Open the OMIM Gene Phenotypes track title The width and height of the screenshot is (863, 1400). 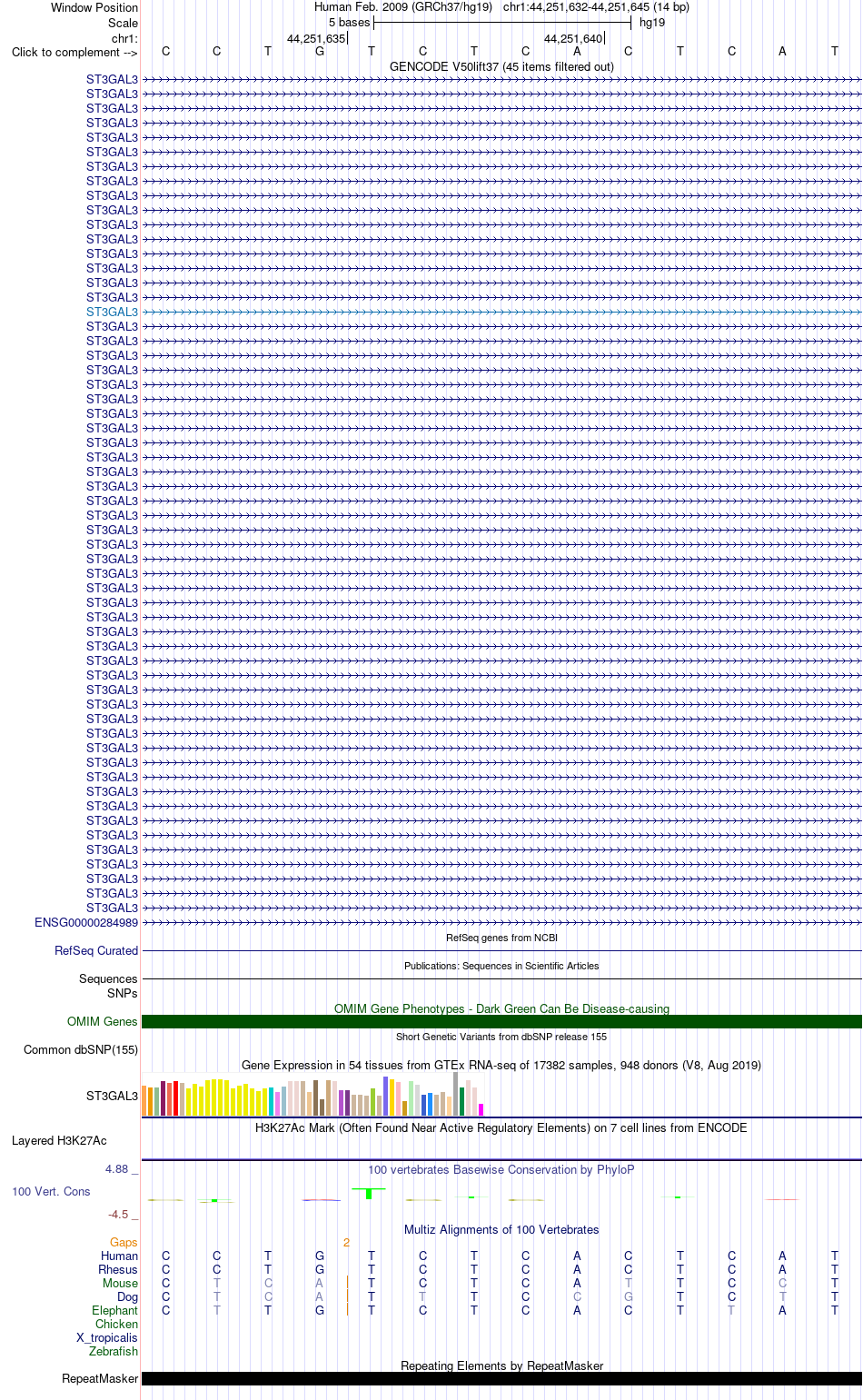point(501,1008)
